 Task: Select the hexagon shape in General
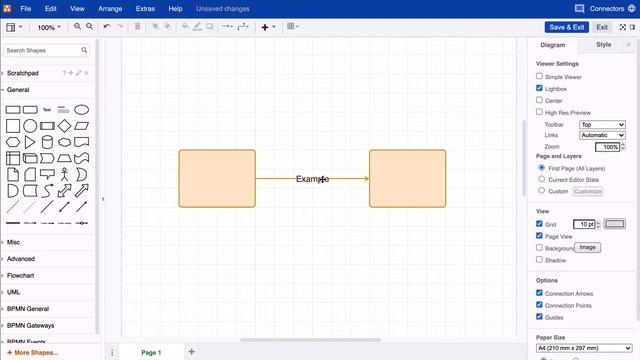[13, 142]
